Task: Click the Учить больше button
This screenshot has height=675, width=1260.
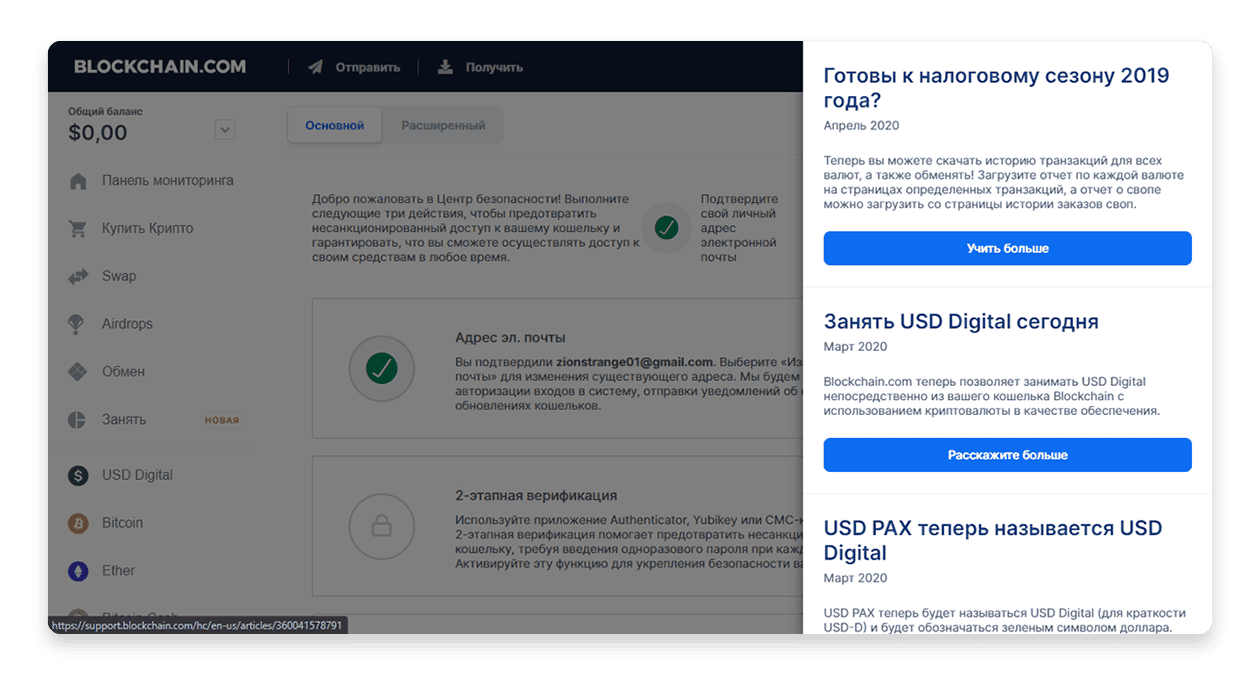Action: click(1007, 248)
